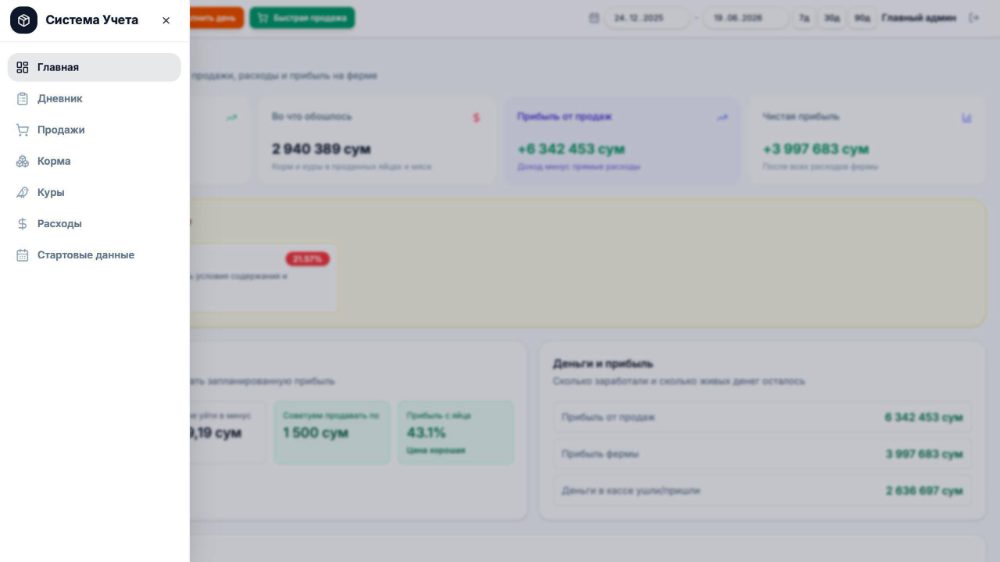Viewport: 1000px width, 562px height.
Task: Select Расходы expenses in sidebar
Action: (x=94, y=223)
